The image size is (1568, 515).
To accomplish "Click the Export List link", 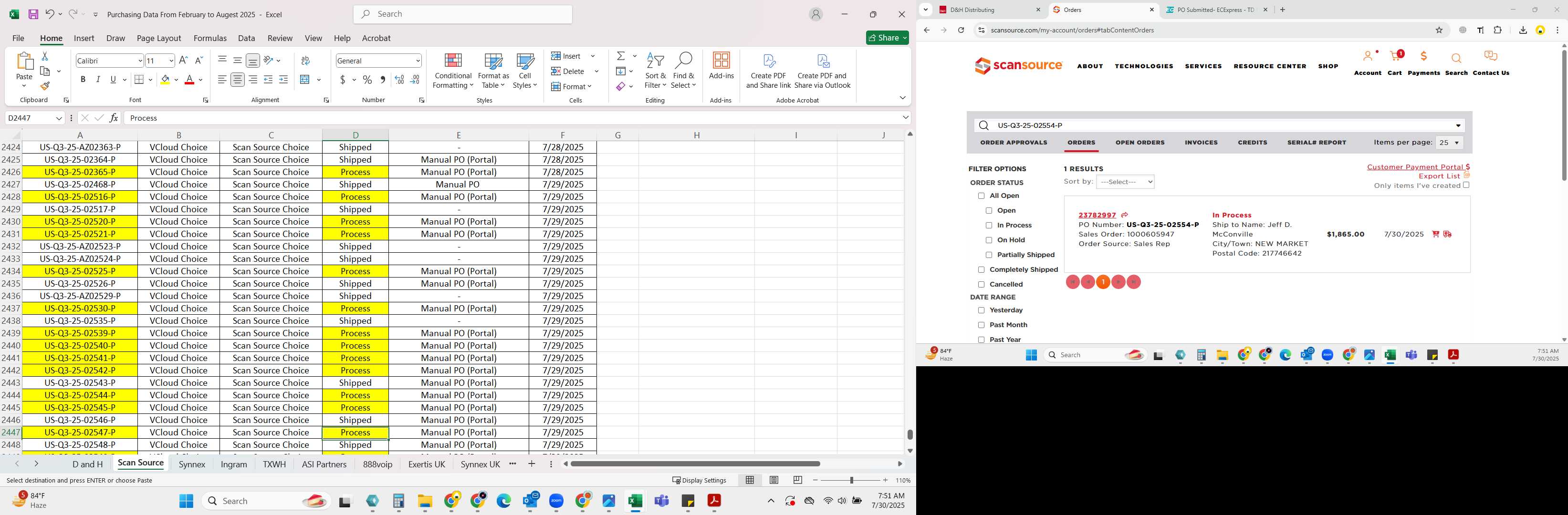I will 1439,176.
